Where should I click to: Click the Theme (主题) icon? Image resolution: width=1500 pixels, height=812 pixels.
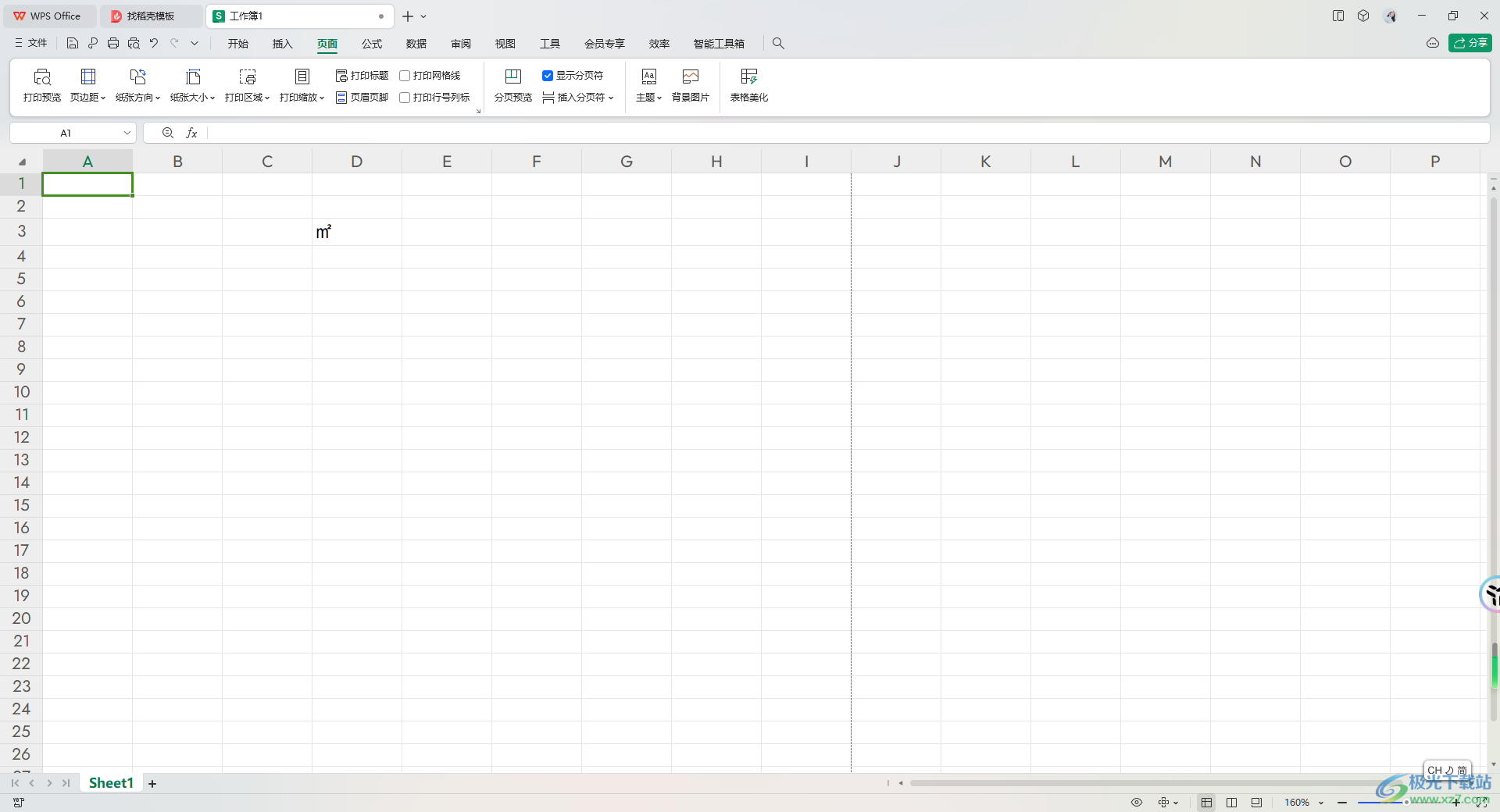pyautogui.click(x=649, y=77)
